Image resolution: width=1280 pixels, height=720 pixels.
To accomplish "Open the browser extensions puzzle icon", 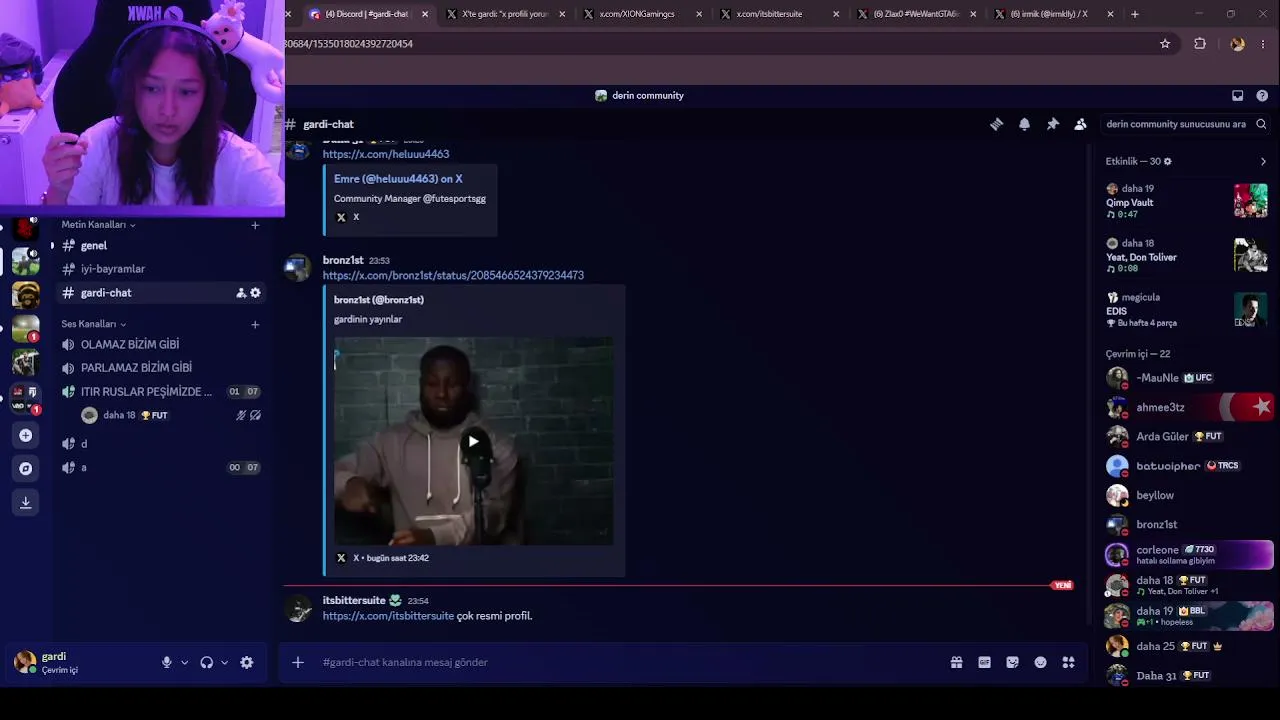I will tap(1200, 44).
